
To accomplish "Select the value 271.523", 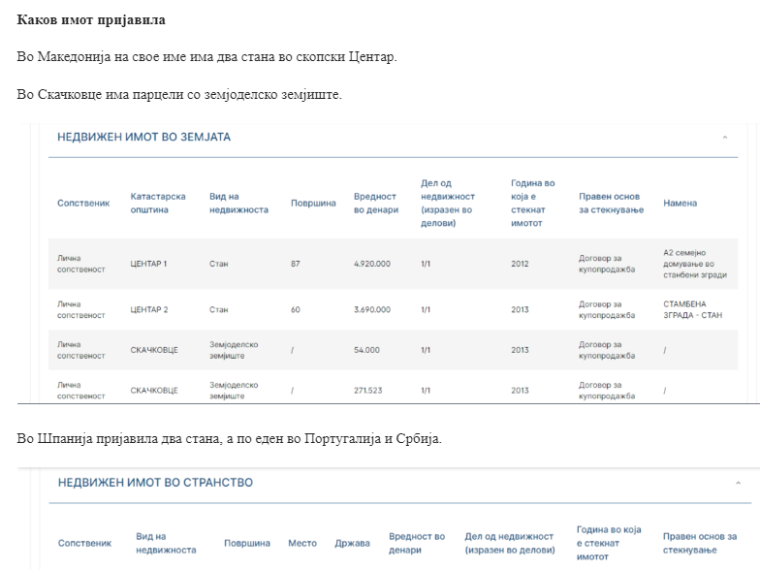I will coord(368,390).
